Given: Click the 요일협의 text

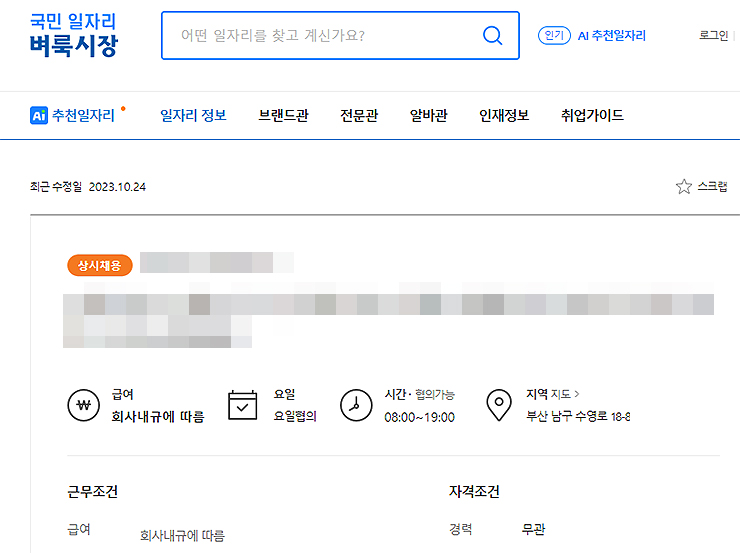Looking at the screenshot, I should (295, 416).
